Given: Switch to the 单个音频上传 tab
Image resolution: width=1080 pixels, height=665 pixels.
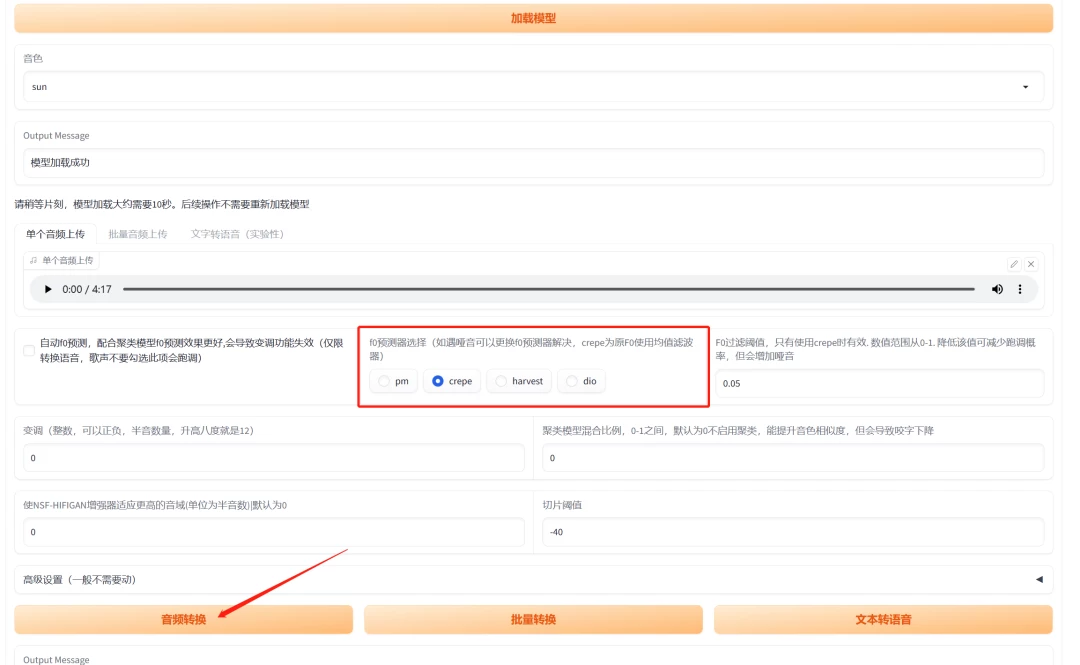Looking at the screenshot, I should point(55,234).
